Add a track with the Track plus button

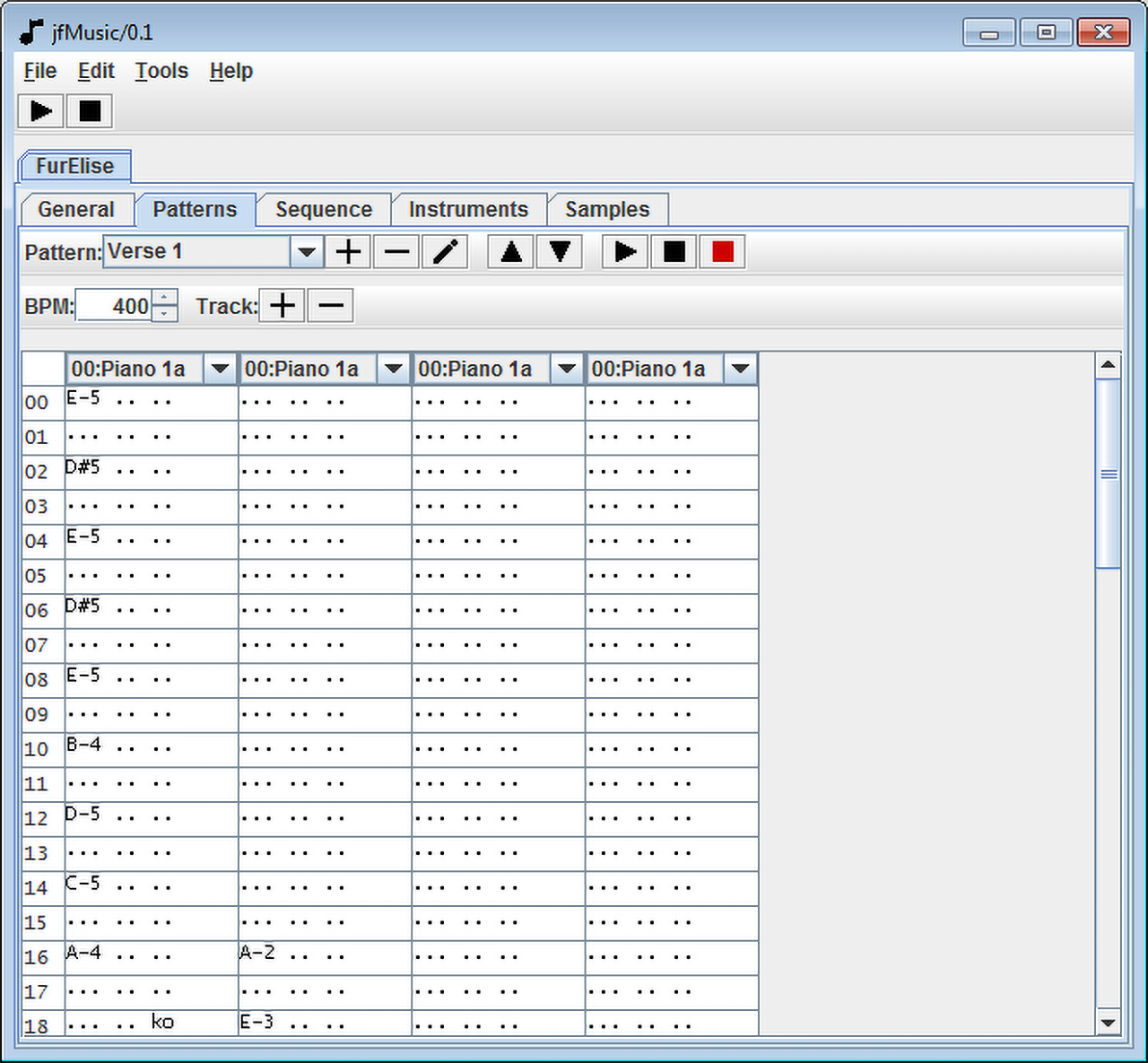tap(283, 306)
